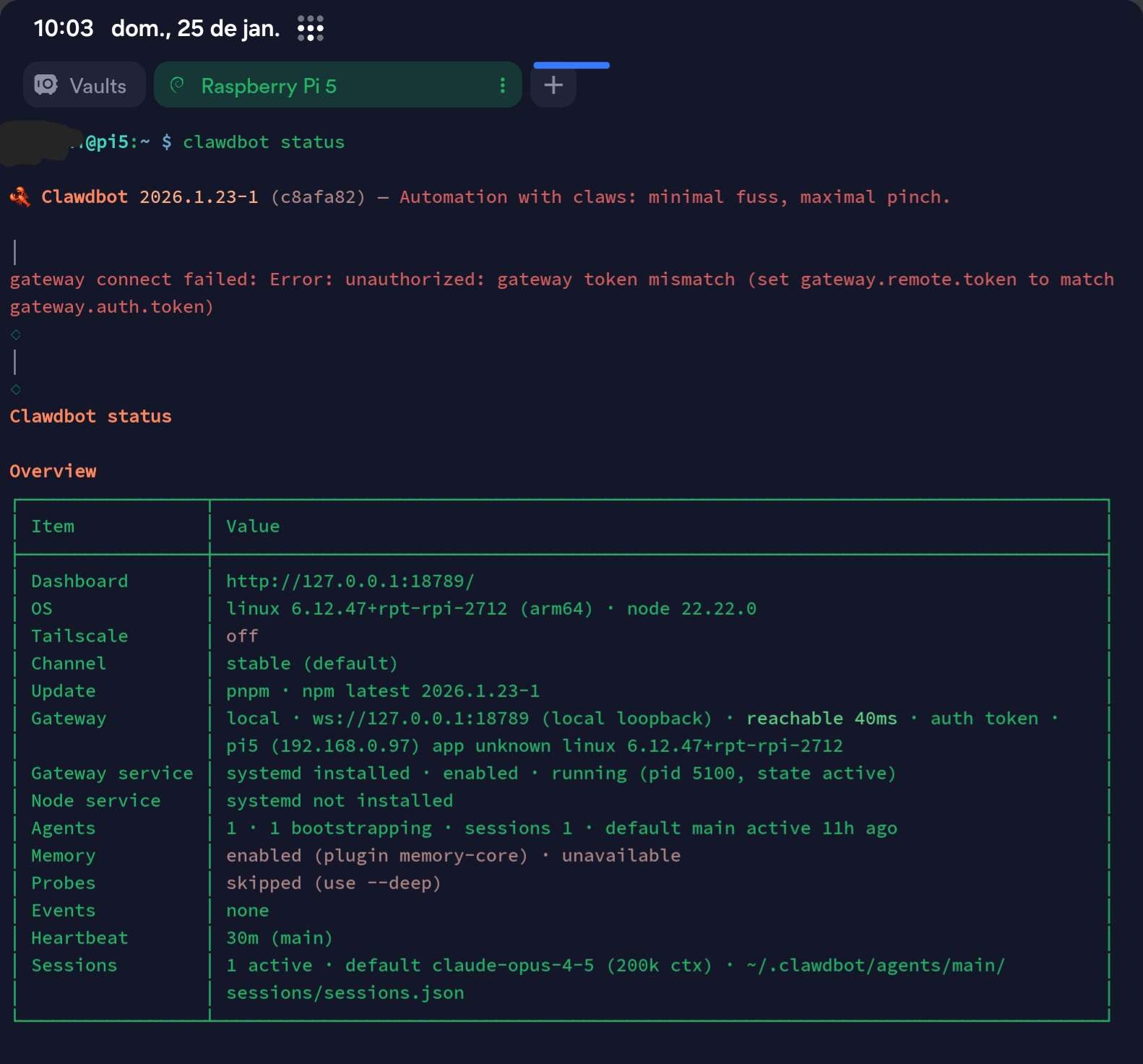This screenshot has width=1143, height=1064.
Task: Open the dashboard URL http://127.0.0.1:18789/
Action: (x=350, y=581)
